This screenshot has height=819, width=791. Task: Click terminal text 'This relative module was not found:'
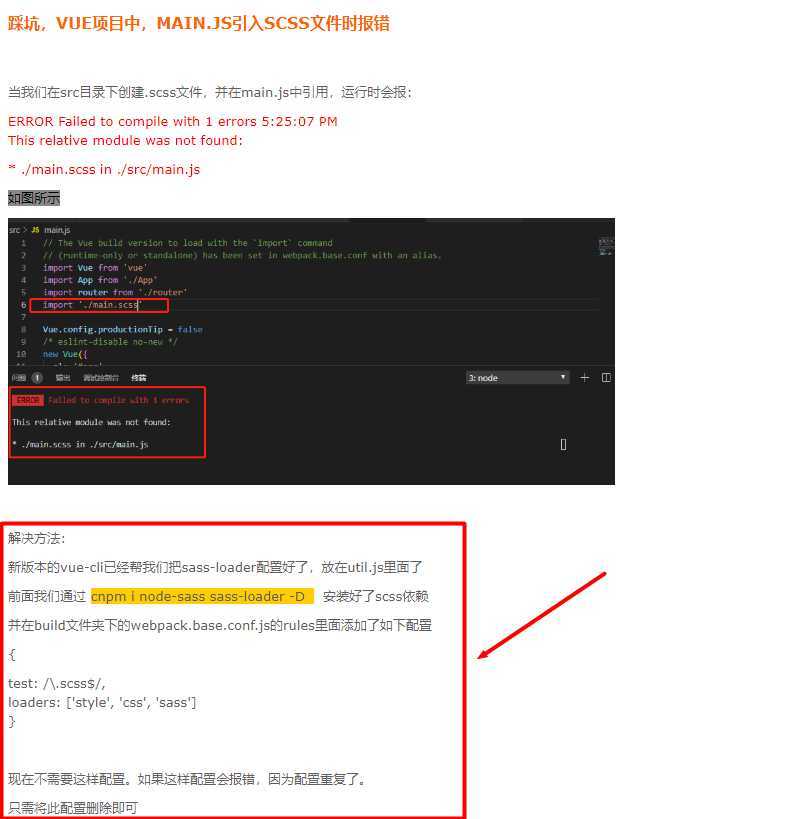(91, 422)
